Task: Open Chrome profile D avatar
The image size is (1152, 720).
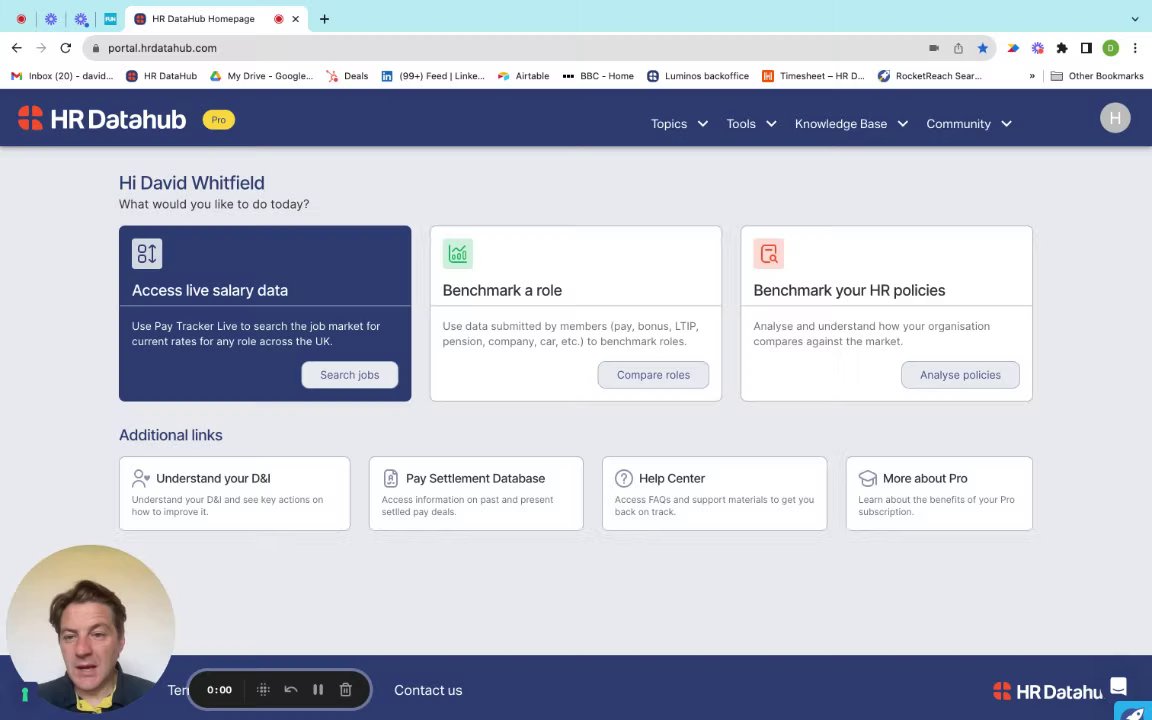Action: click(1110, 48)
